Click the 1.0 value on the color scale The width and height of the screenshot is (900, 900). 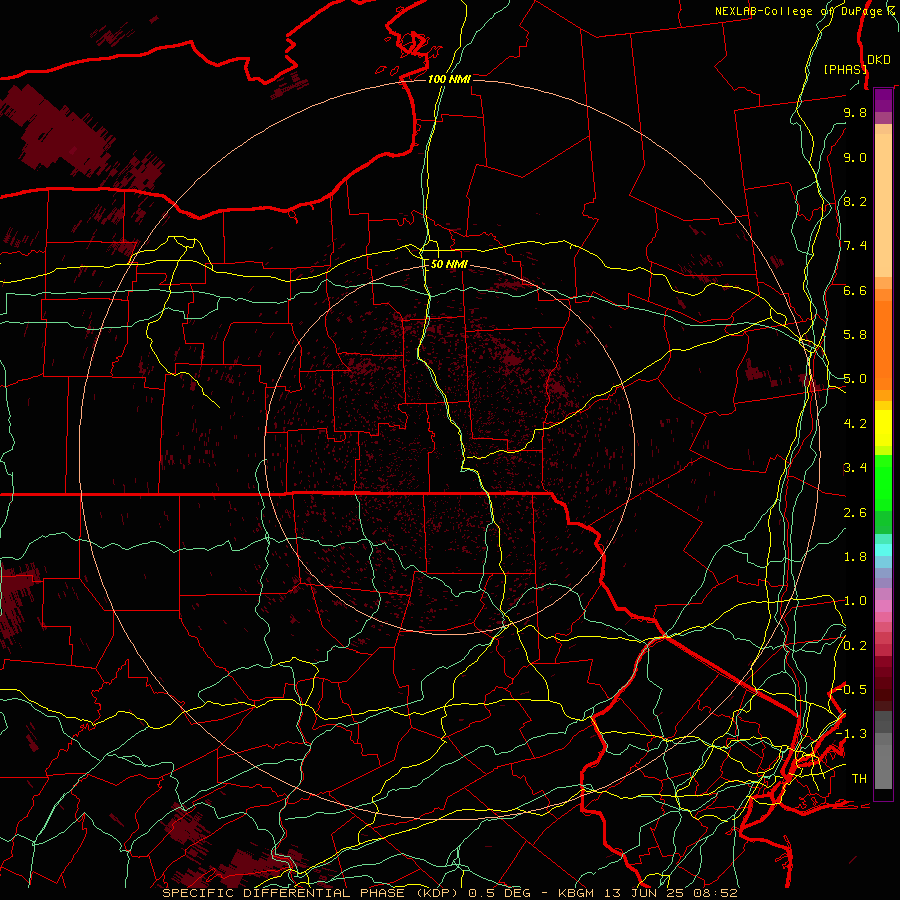click(x=855, y=601)
